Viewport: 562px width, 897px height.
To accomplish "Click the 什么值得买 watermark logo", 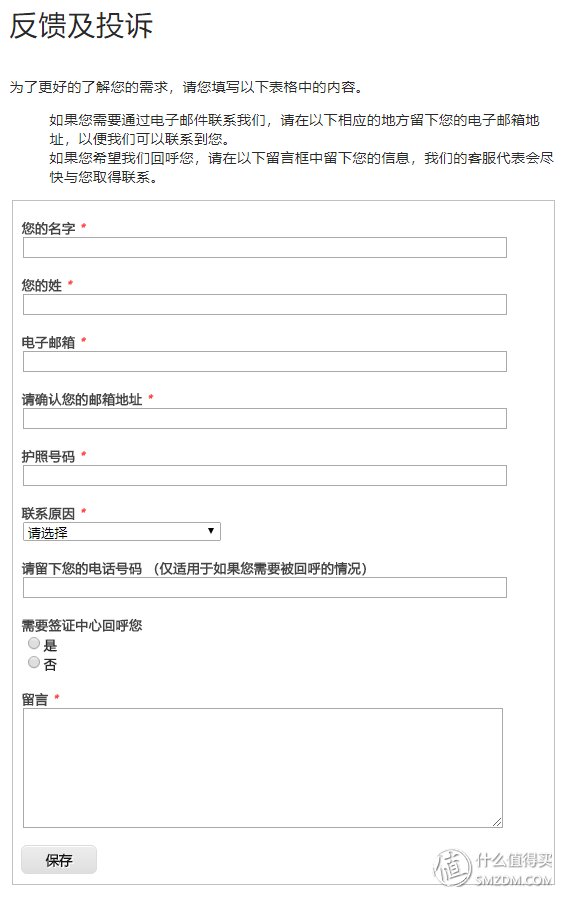I will pos(493,868).
